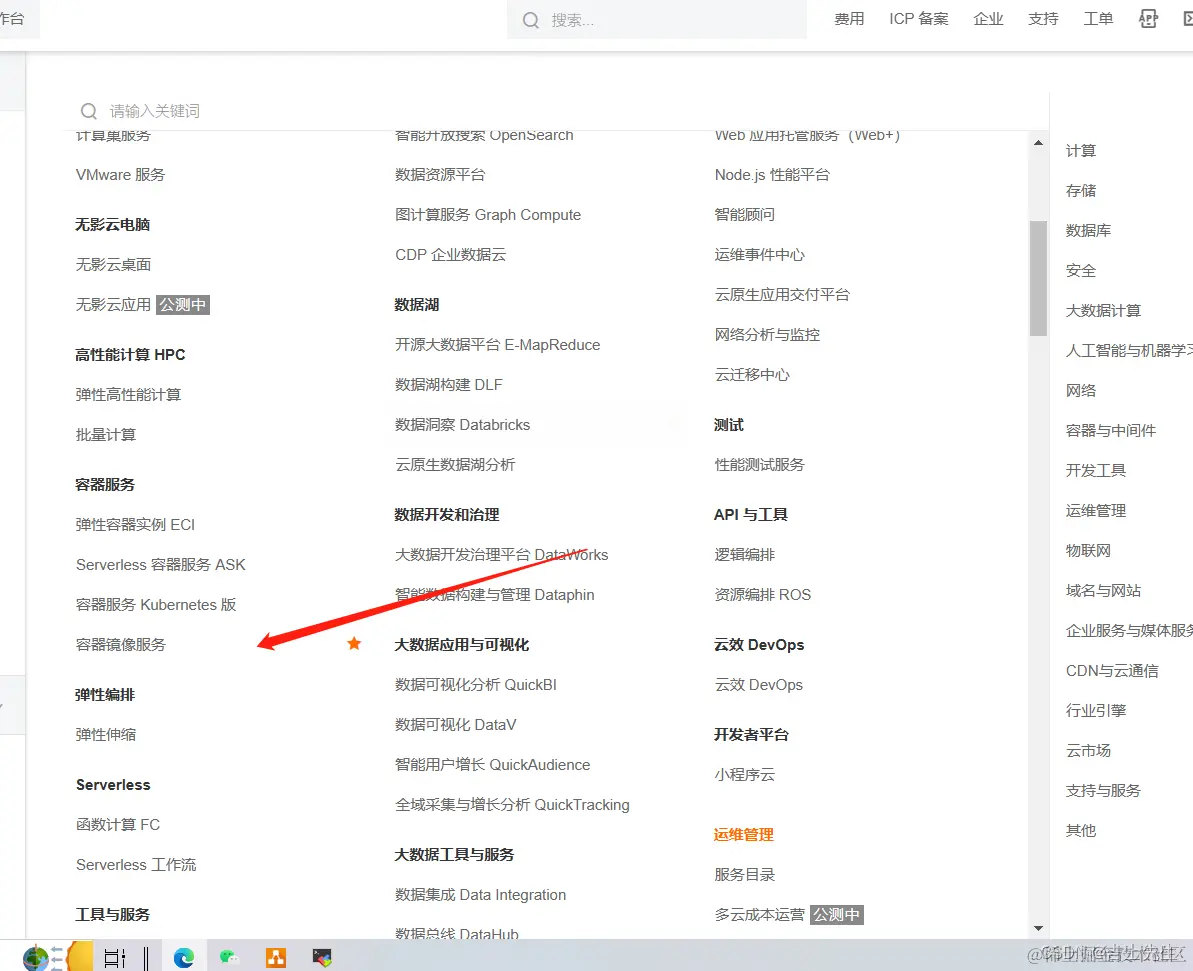Open 容器服务 Kubernetes 版
The width and height of the screenshot is (1193, 971).
(x=156, y=604)
